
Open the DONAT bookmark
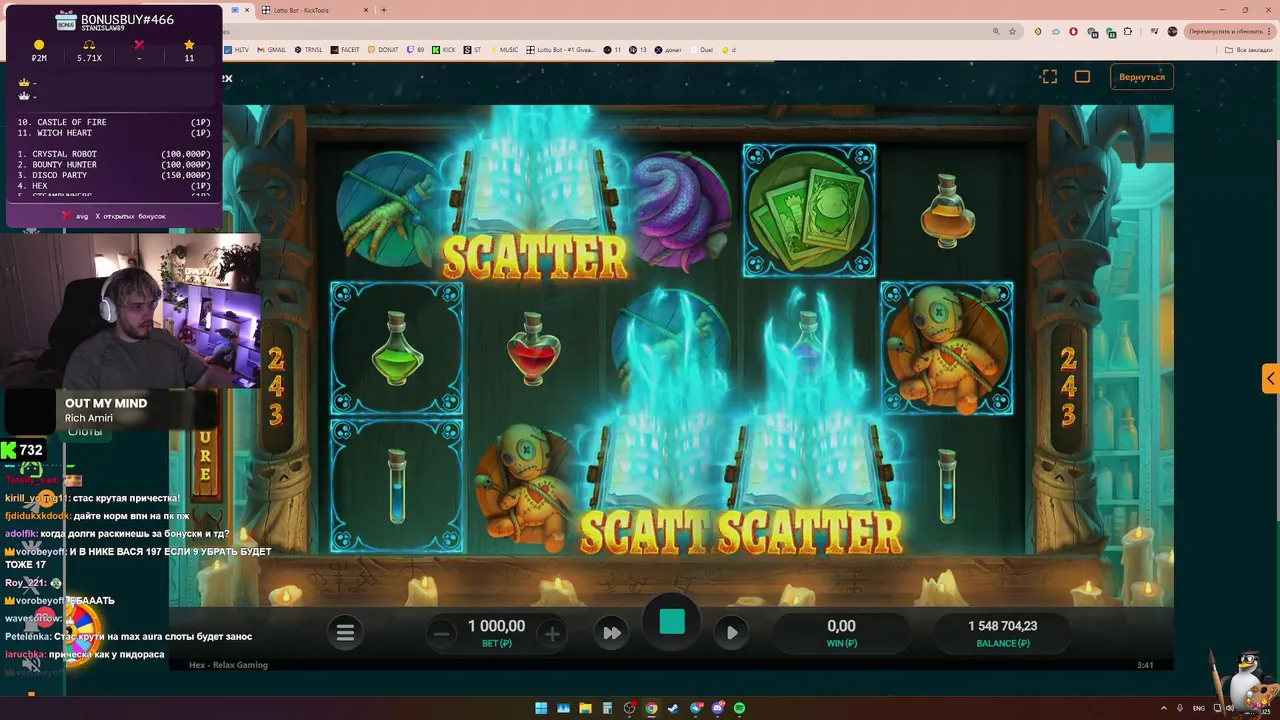point(384,49)
